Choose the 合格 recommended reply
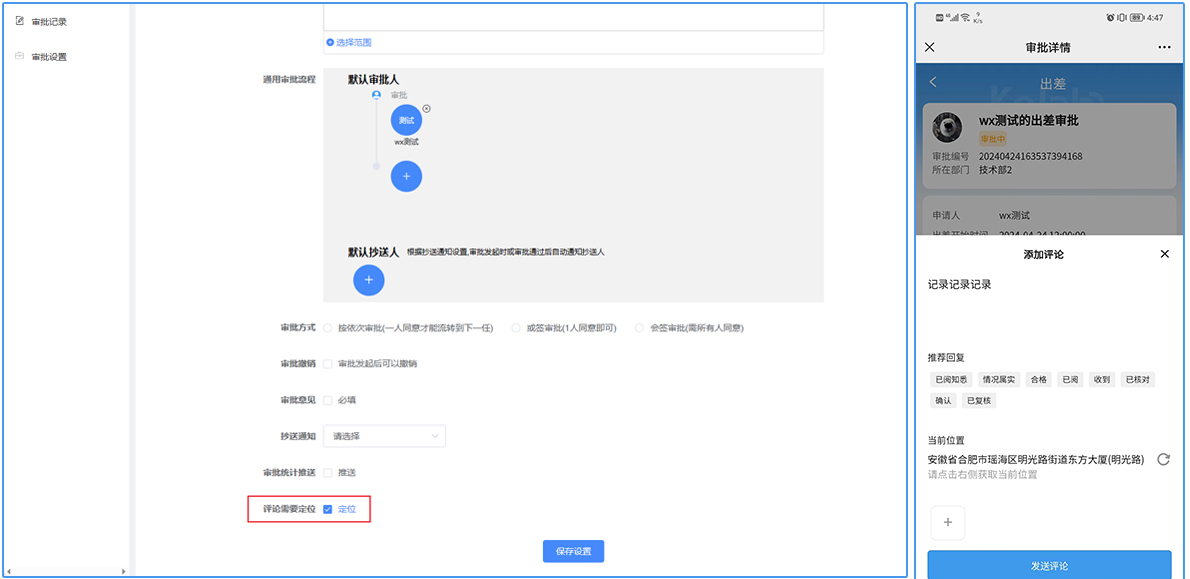This screenshot has width=1190, height=579. pos(1037,379)
